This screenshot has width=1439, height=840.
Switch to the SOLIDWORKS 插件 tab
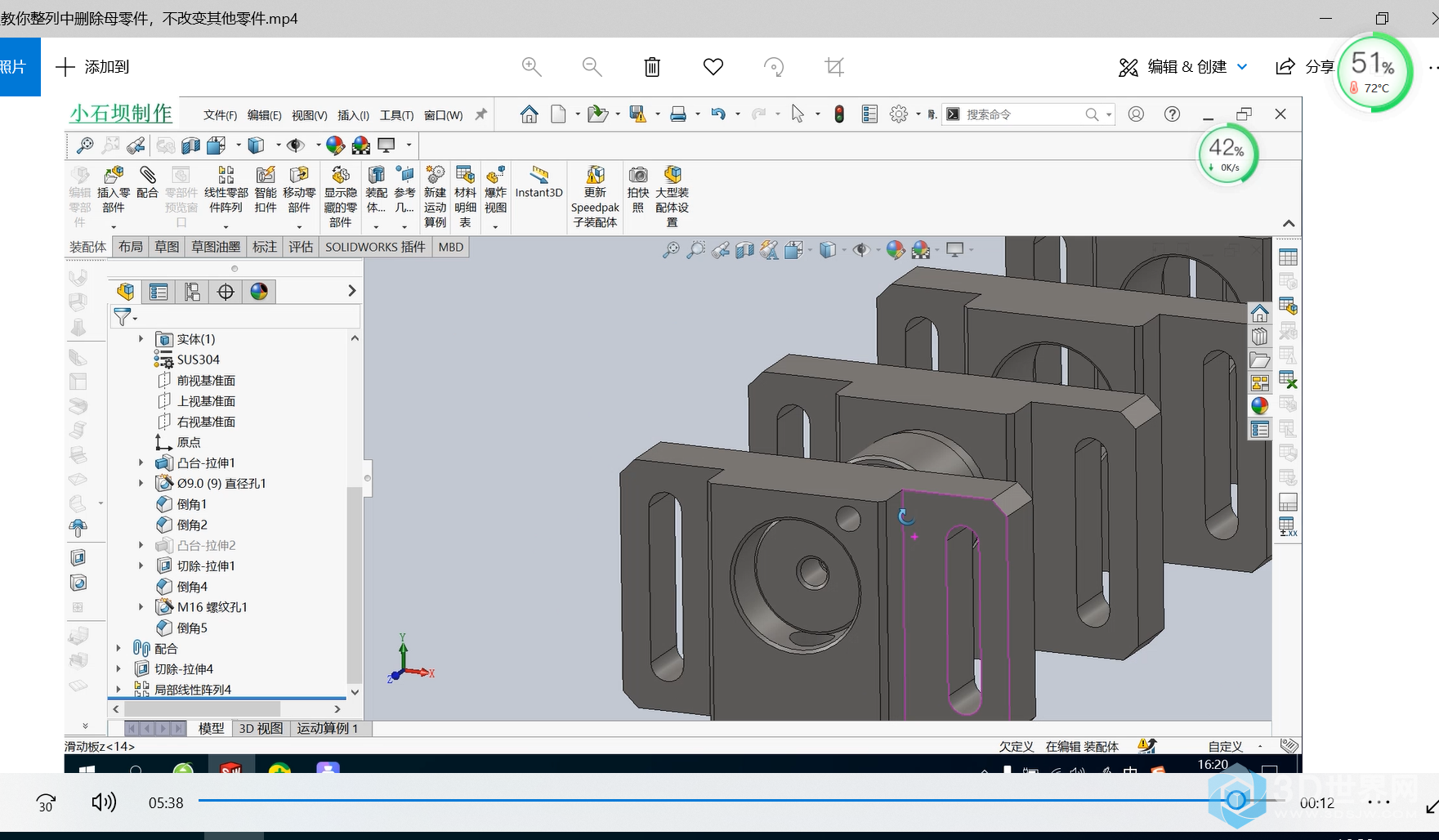click(375, 247)
